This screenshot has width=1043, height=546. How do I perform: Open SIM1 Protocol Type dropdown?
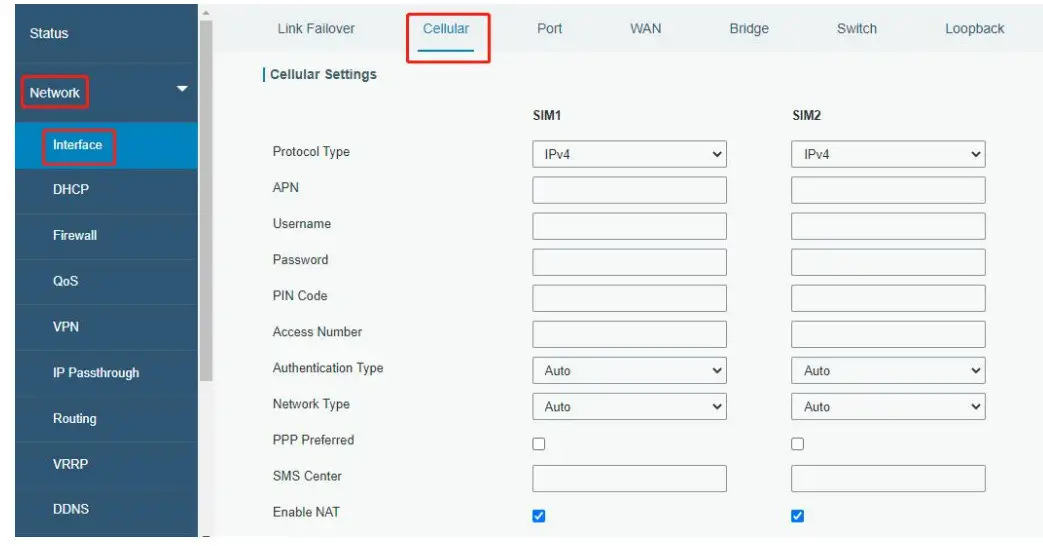pos(629,154)
